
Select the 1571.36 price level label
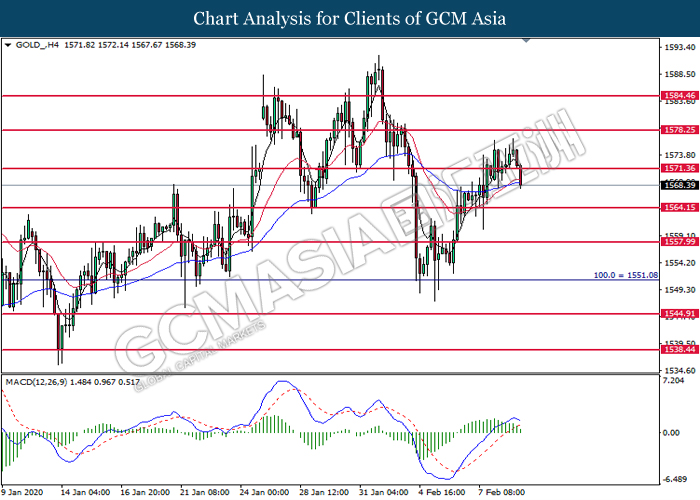tap(679, 168)
